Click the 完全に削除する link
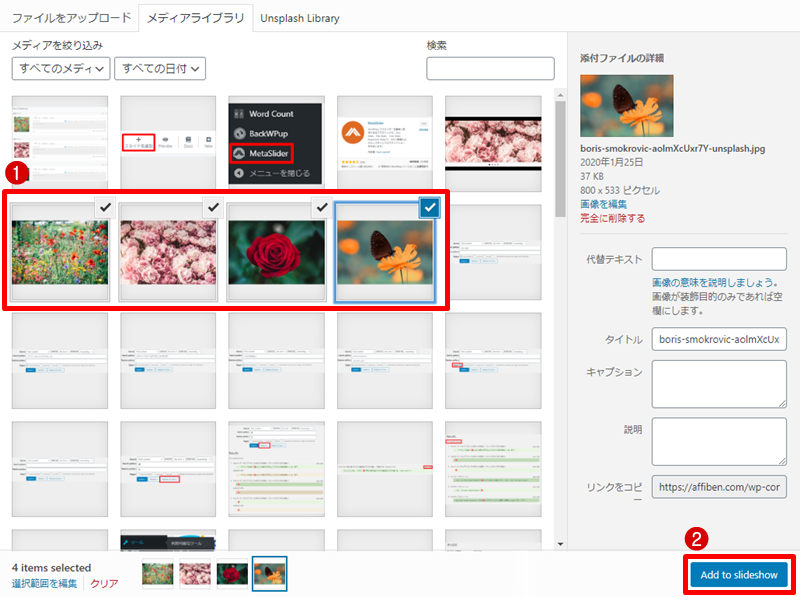This screenshot has height=597, width=800. click(613, 218)
